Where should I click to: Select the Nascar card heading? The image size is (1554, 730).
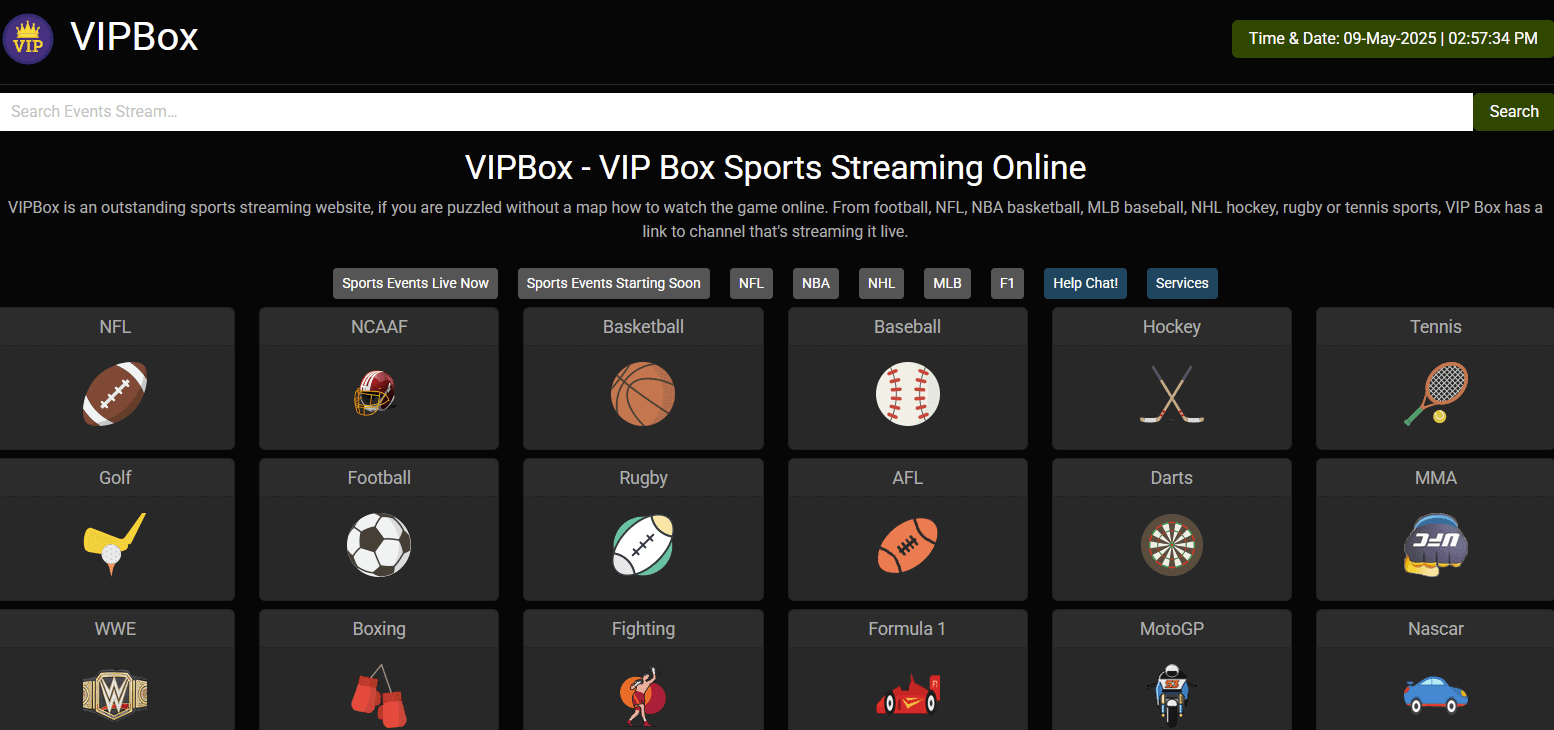click(1436, 629)
